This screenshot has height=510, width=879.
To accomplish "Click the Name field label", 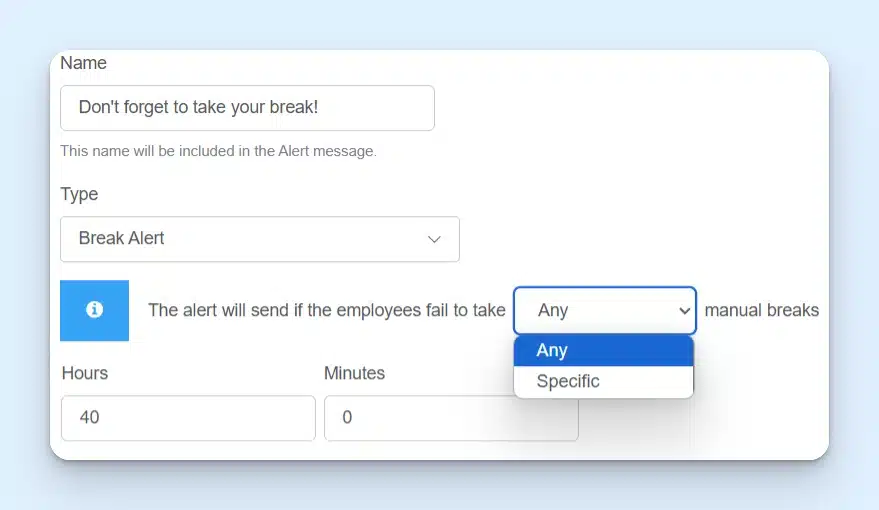I will click(x=83, y=63).
